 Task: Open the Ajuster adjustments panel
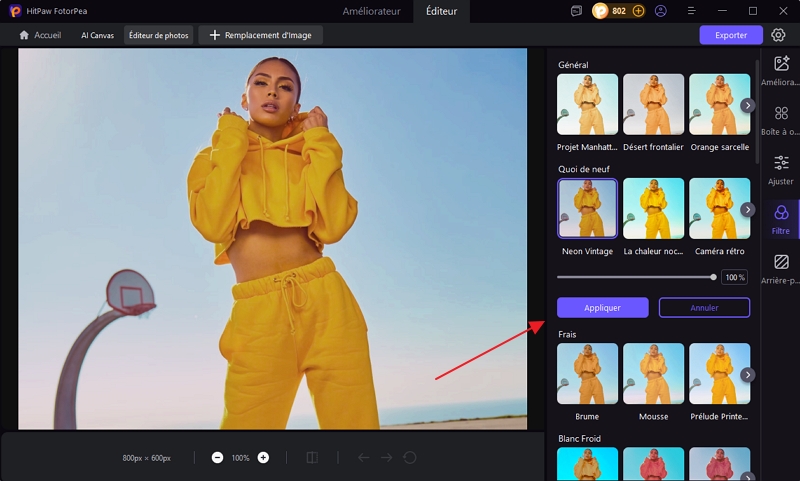(x=781, y=167)
